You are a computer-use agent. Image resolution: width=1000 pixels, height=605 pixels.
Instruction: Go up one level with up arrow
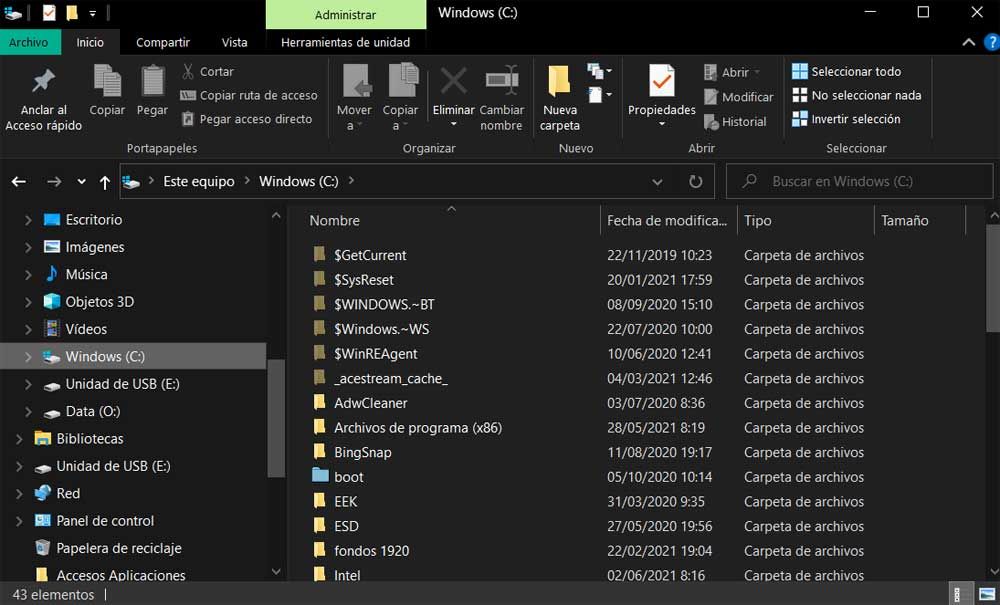click(x=105, y=182)
